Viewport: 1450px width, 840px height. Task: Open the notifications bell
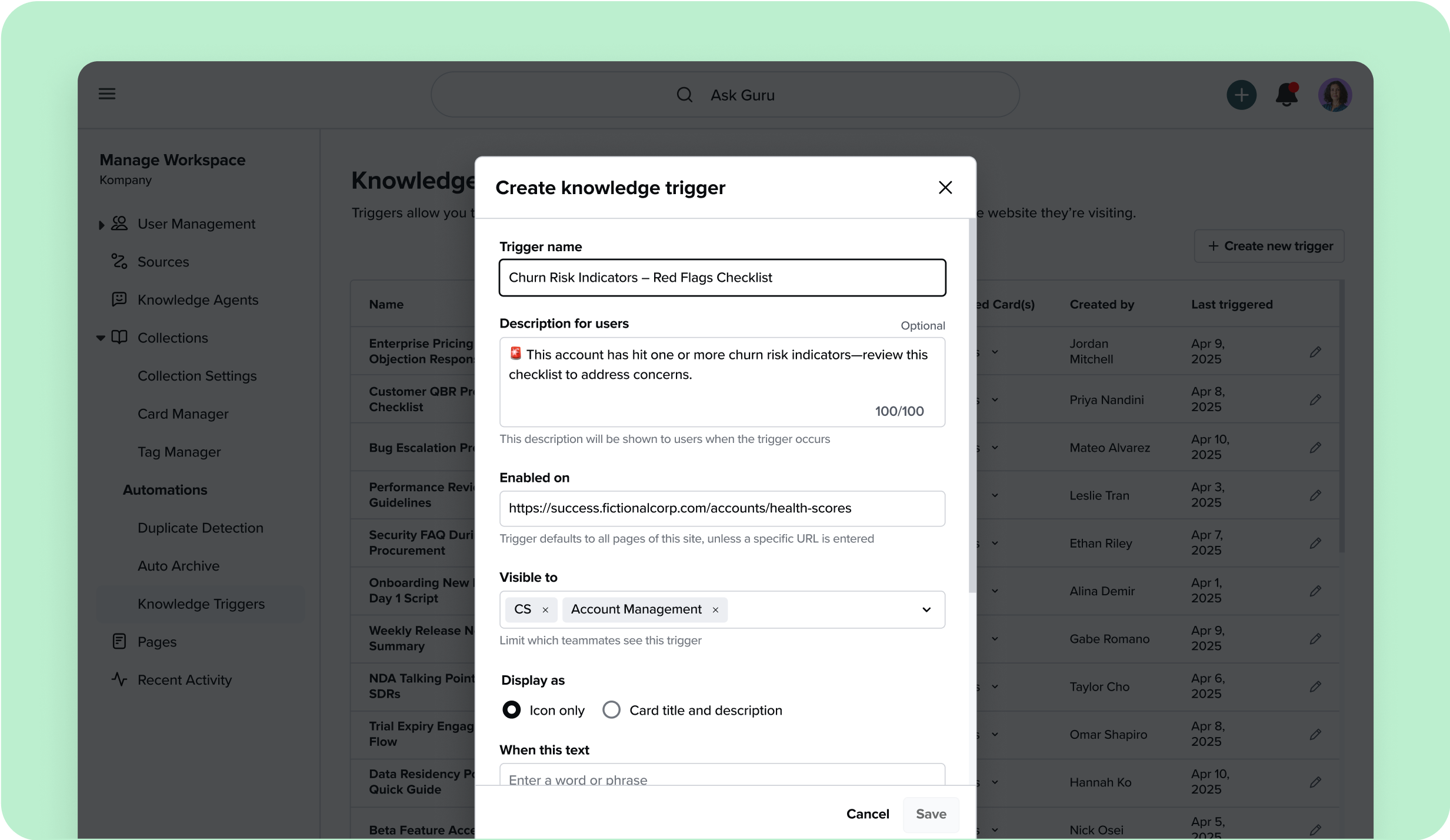click(1286, 95)
